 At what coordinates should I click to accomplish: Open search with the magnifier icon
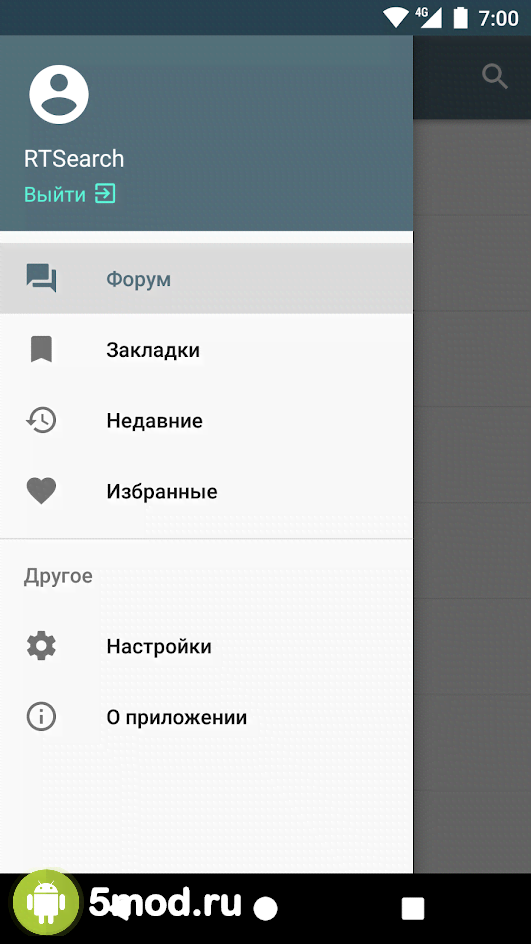495,77
